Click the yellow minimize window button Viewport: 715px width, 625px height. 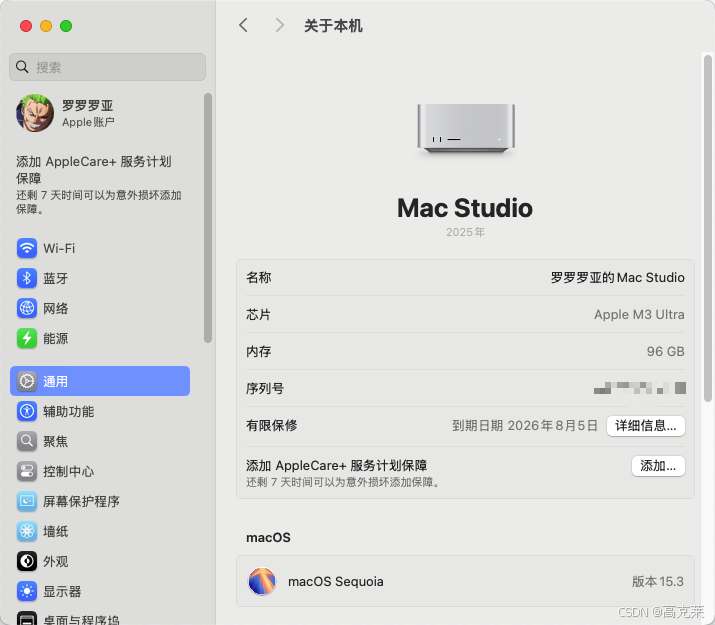tap(46, 26)
